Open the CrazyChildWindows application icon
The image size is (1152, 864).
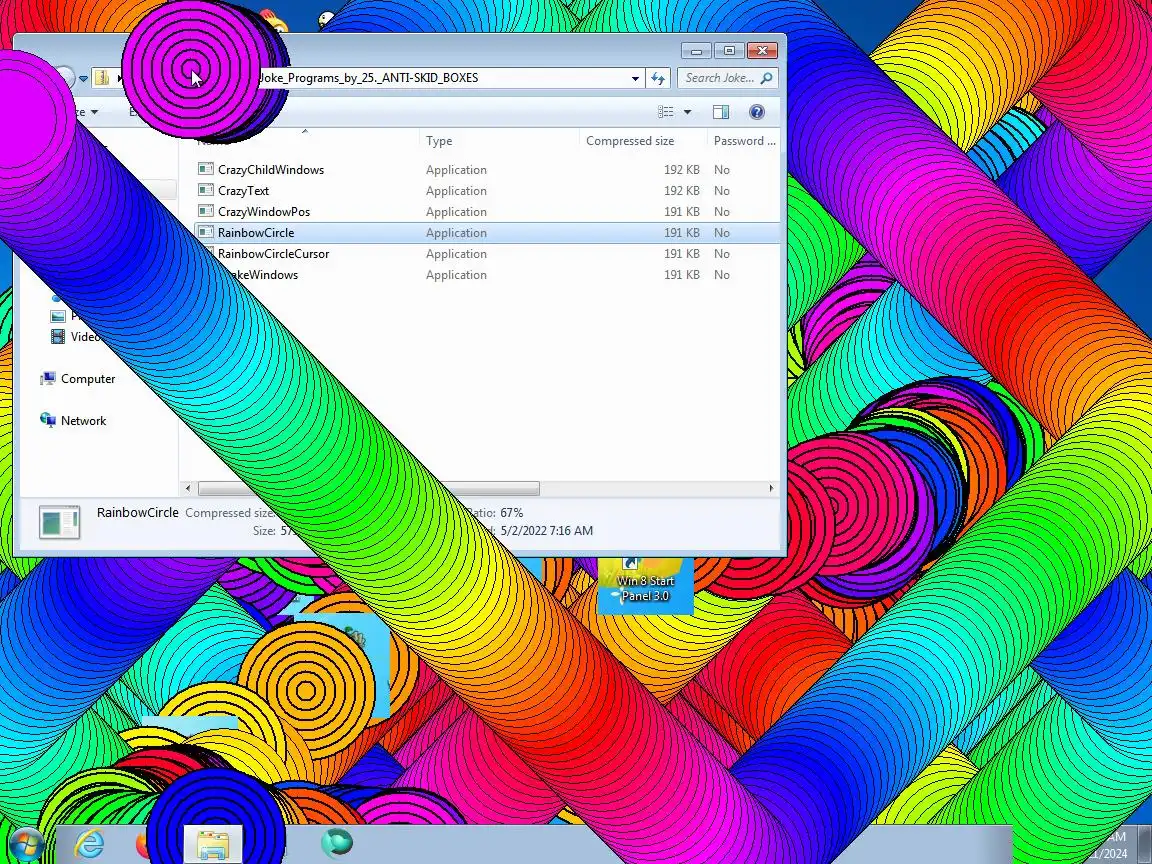(206, 169)
